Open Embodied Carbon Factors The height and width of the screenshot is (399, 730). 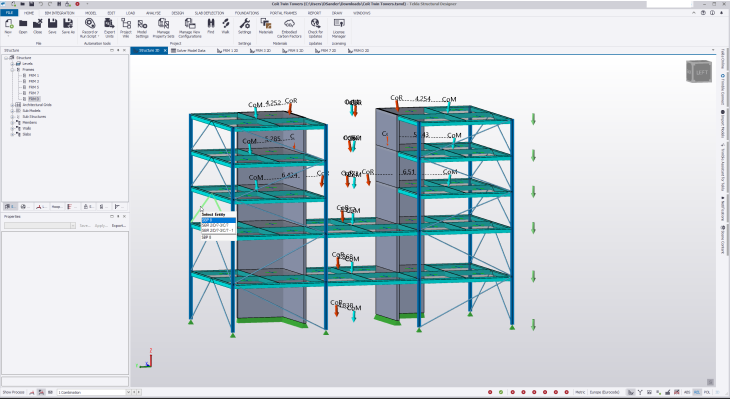coord(289,28)
